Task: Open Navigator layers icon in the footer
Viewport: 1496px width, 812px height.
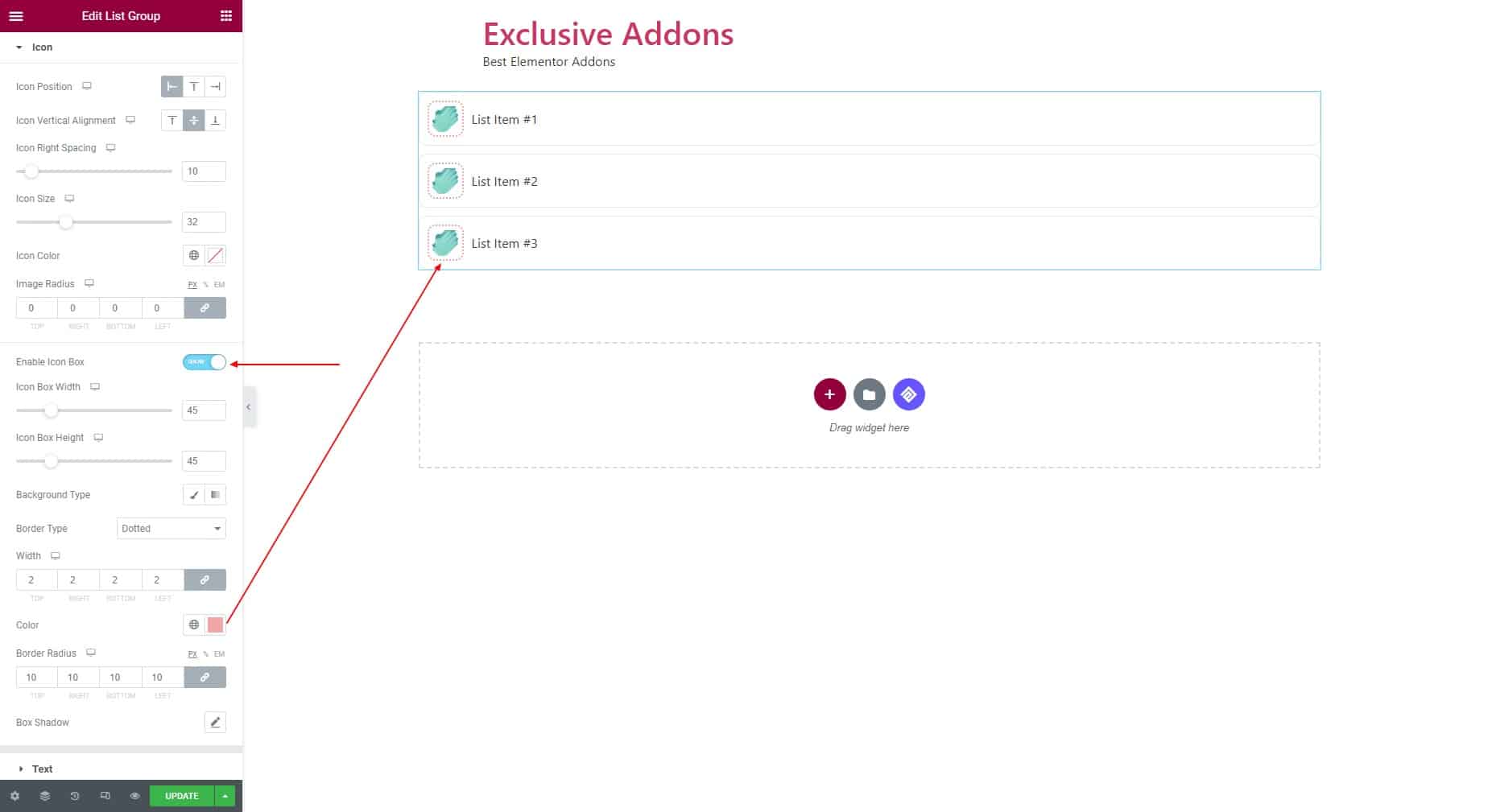Action: 45,796
